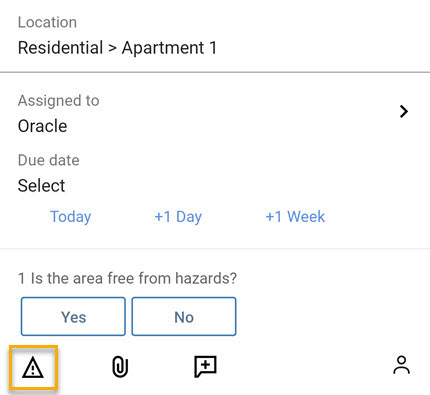Screen dimensions: 430x395
Task: Open the due date Select picker
Action: [41, 185]
